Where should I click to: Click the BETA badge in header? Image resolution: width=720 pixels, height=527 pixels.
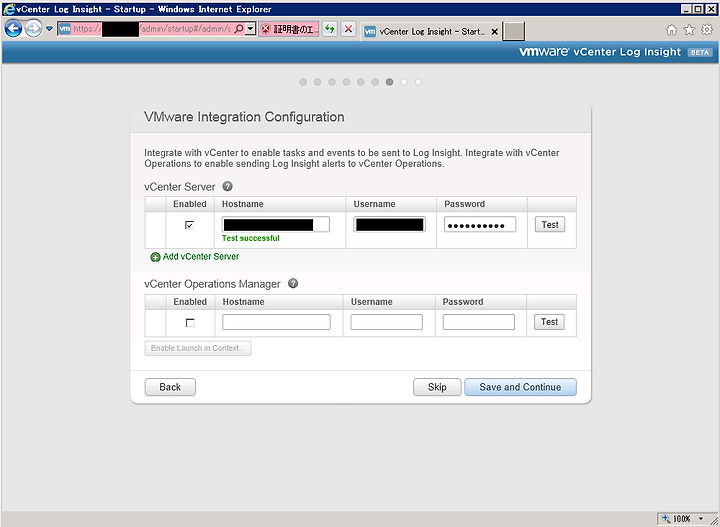coord(700,52)
